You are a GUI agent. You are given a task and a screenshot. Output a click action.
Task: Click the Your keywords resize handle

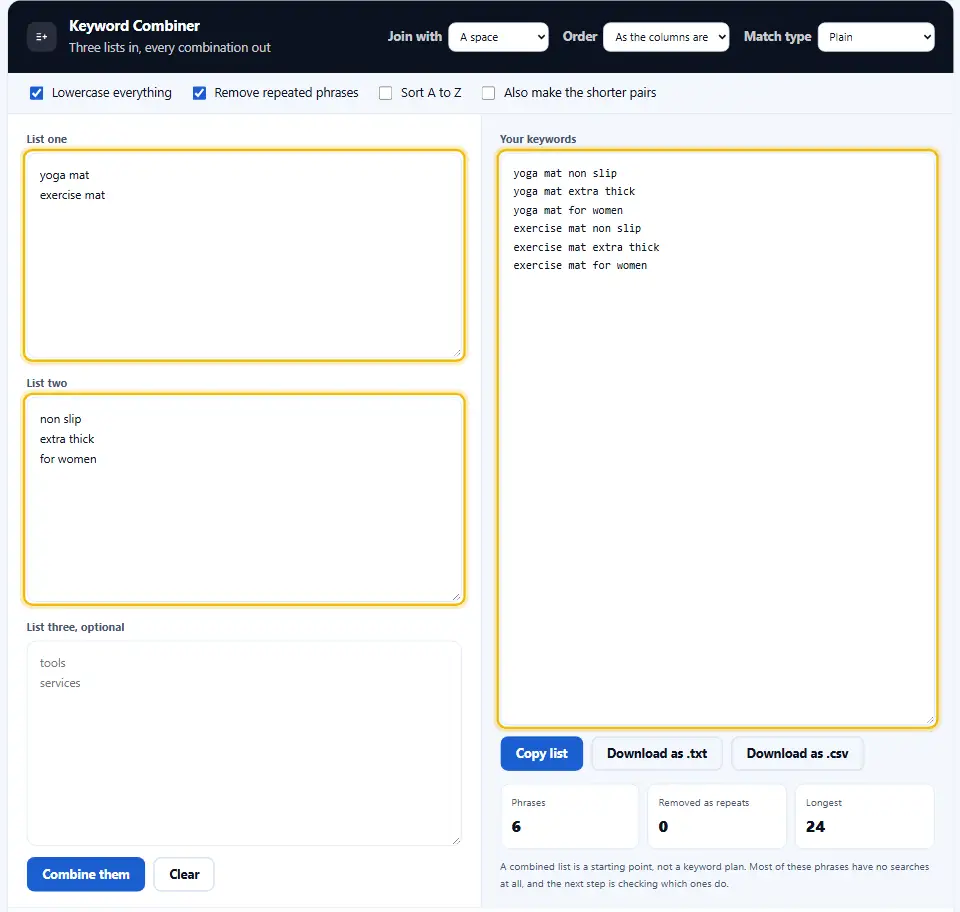tap(930, 720)
